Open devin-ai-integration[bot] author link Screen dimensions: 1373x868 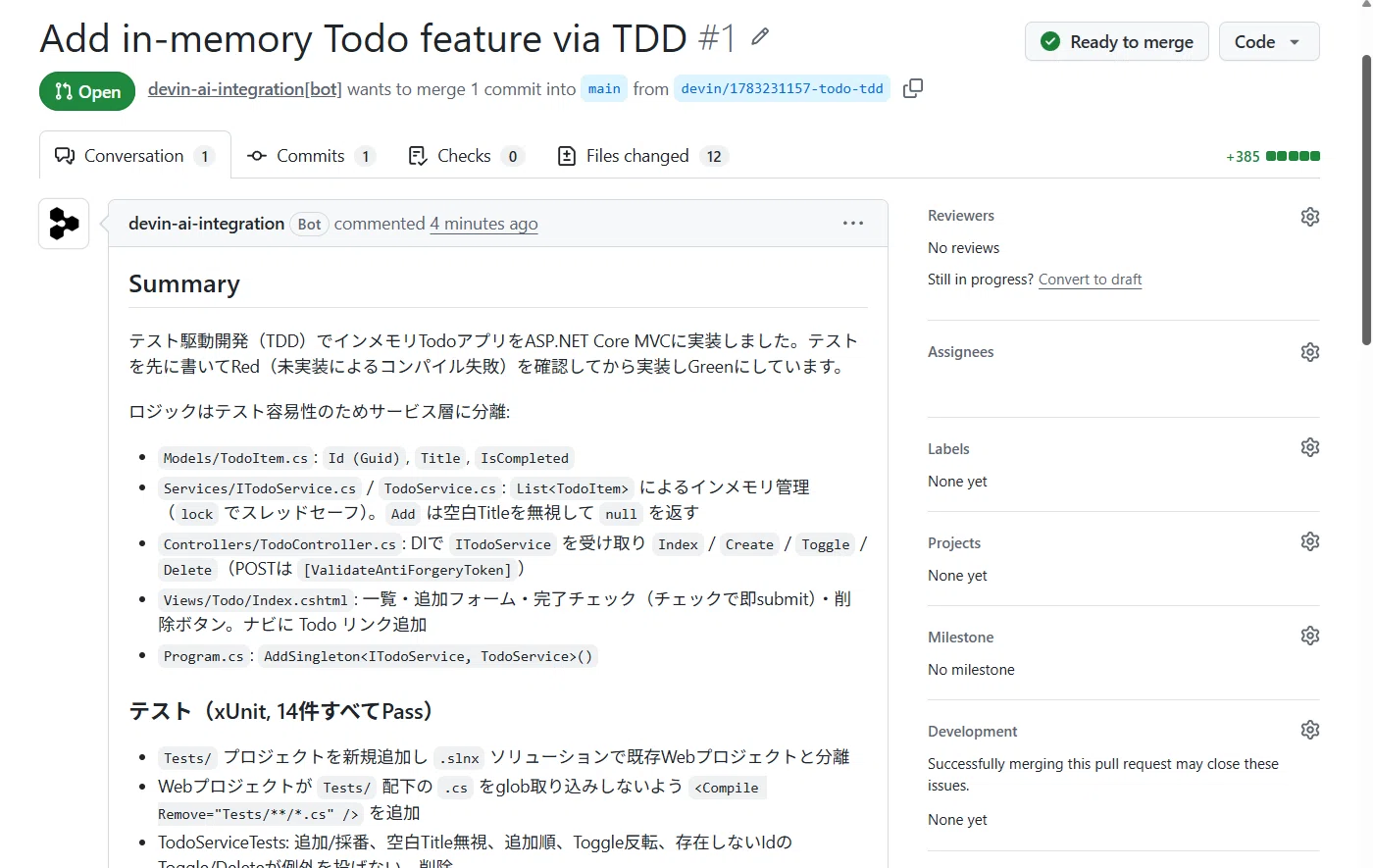pos(245,89)
